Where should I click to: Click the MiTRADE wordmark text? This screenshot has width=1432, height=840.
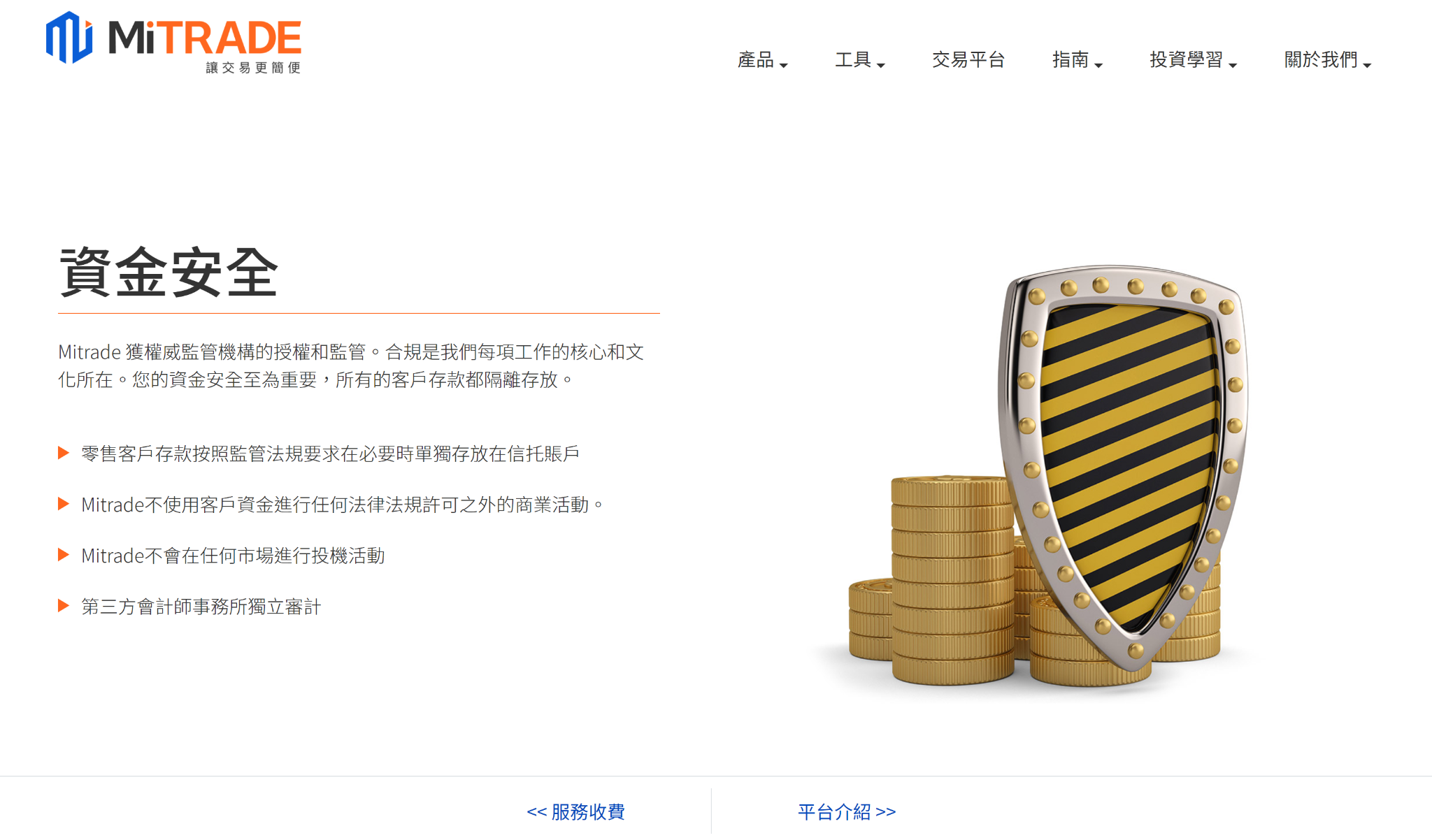click(x=205, y=38)
